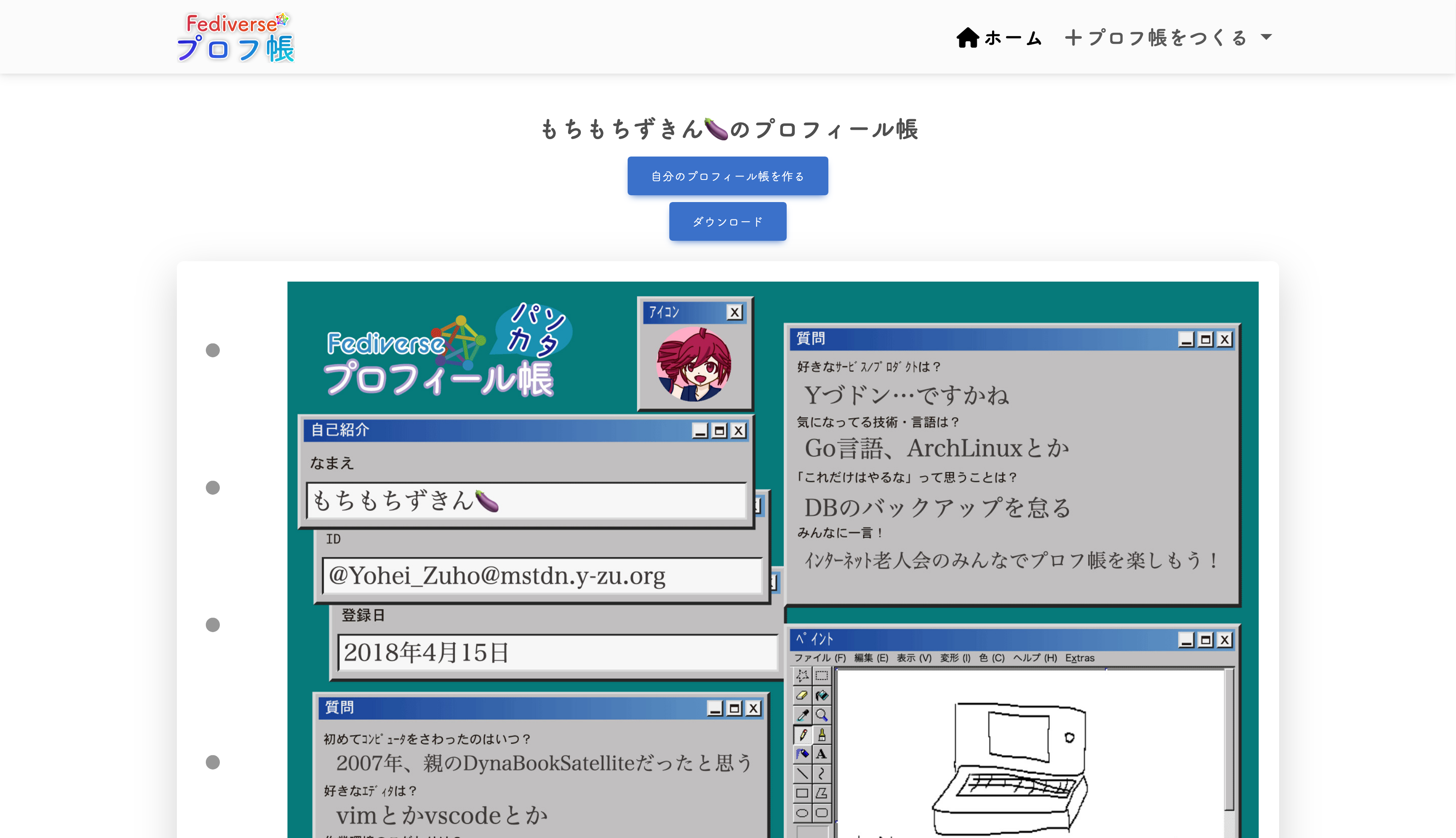The width and height of the screenshot is (1456, 838).
Task: Click the Fediverse プロフィール帳 パソカタ logo
Action: [x=448, y=350]
